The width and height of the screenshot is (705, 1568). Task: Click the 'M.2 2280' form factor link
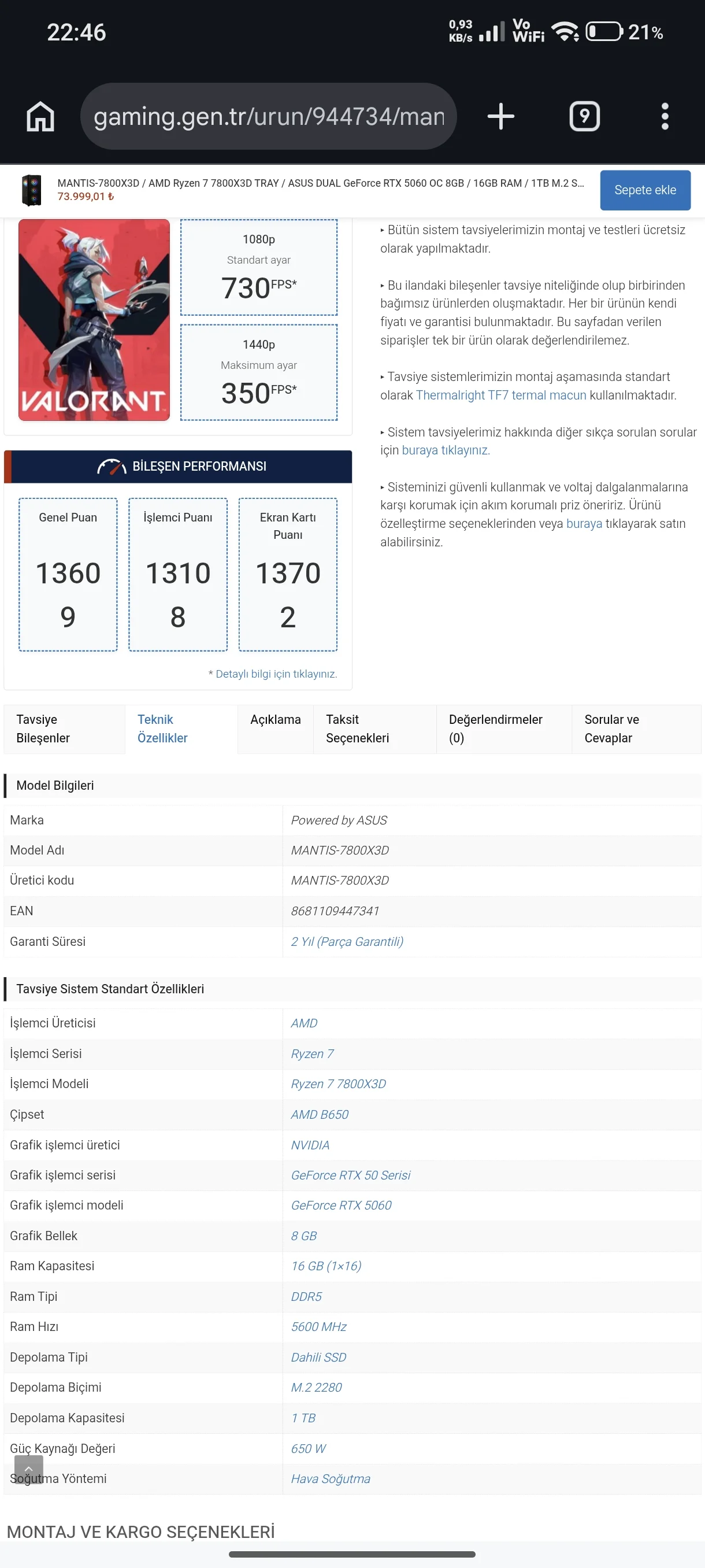point(316,1387)
